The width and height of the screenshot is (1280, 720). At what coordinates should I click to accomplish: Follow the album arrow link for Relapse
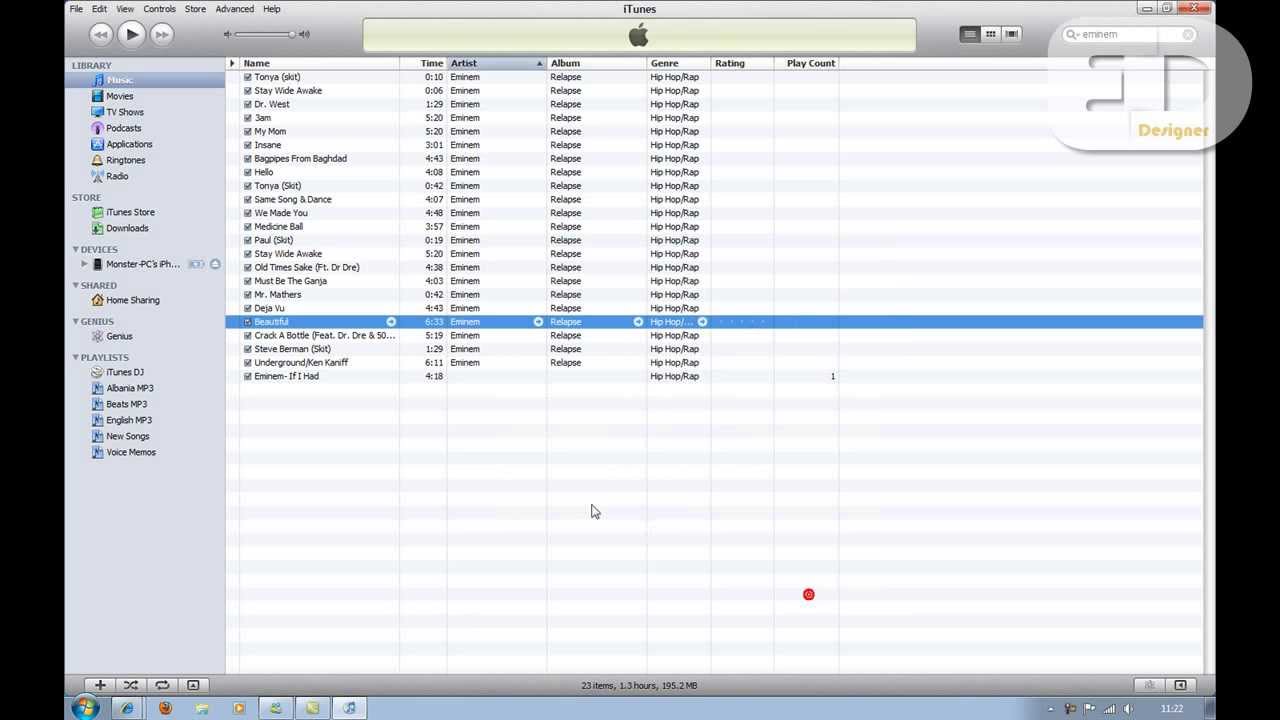point(638,322)
